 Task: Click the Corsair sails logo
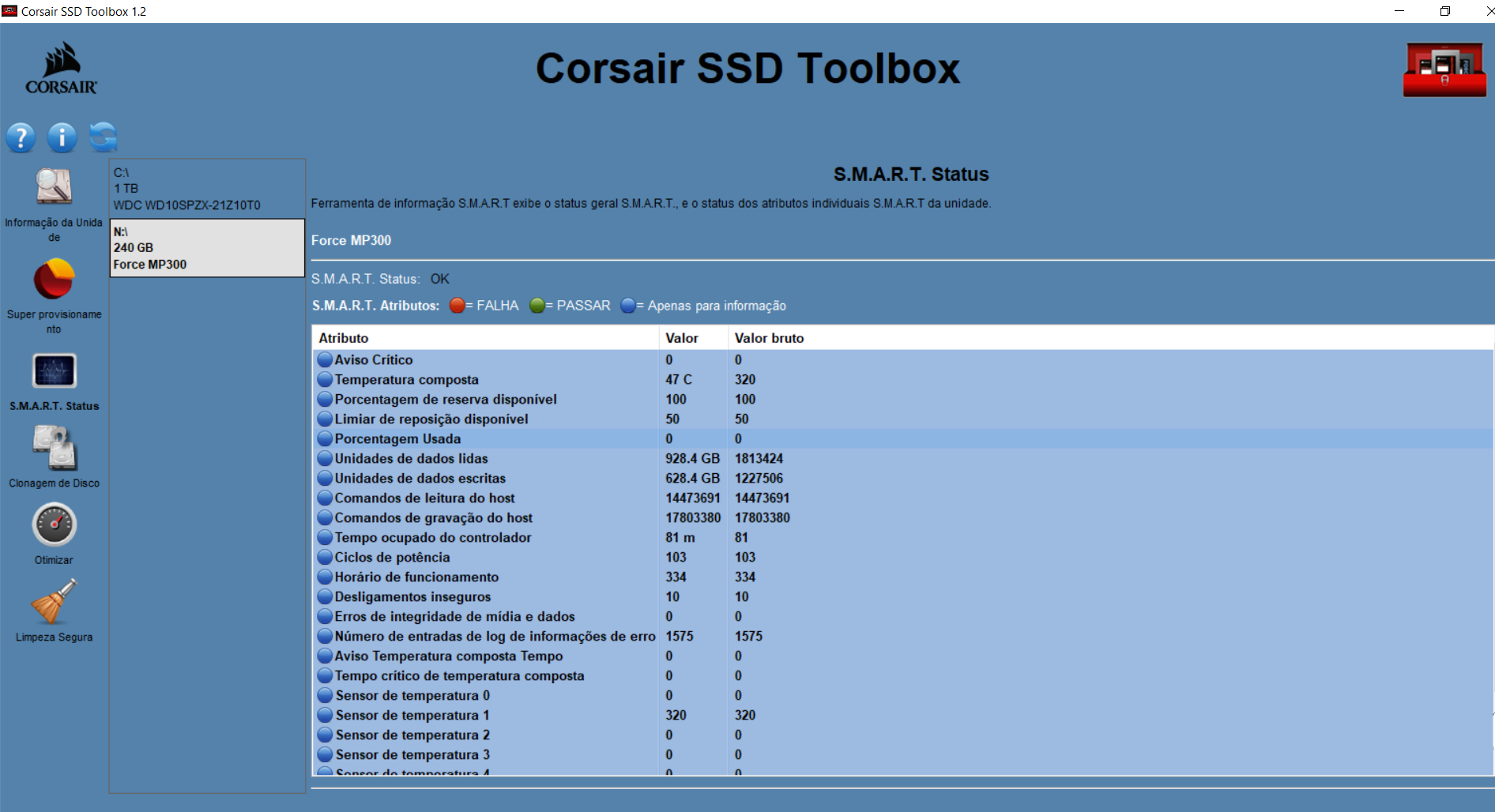click(62, 68)
